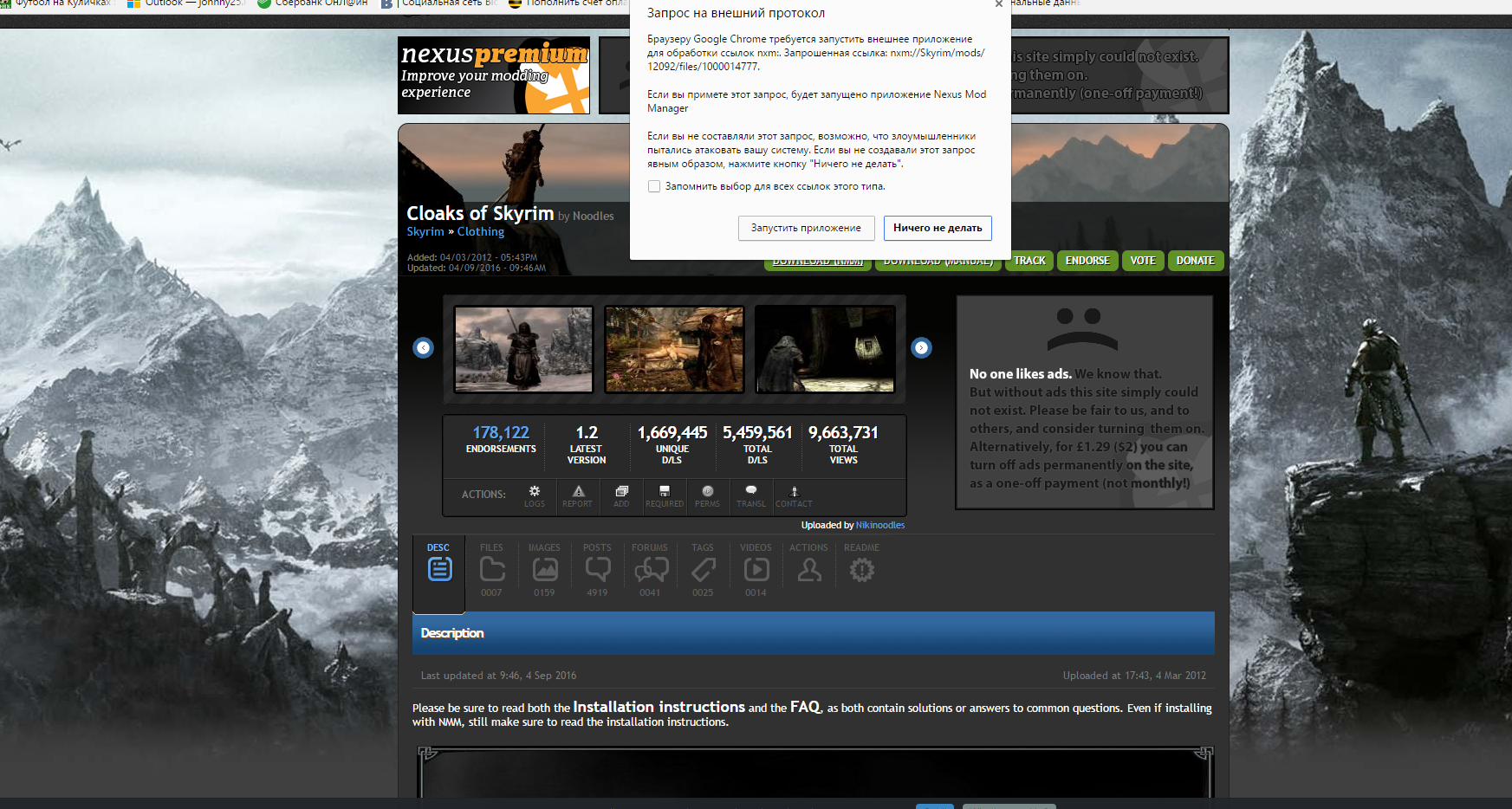Screen dimensions: 1512x809
Task: Open the third dark hooded thumbnail
Action: pos(825,349)
